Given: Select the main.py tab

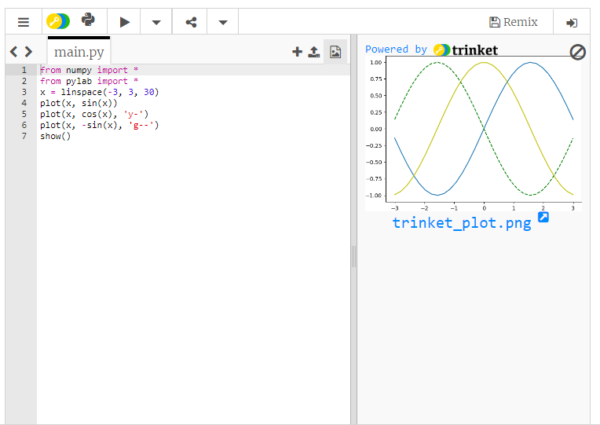Looking at the screenshot, I should click(79, 52).
